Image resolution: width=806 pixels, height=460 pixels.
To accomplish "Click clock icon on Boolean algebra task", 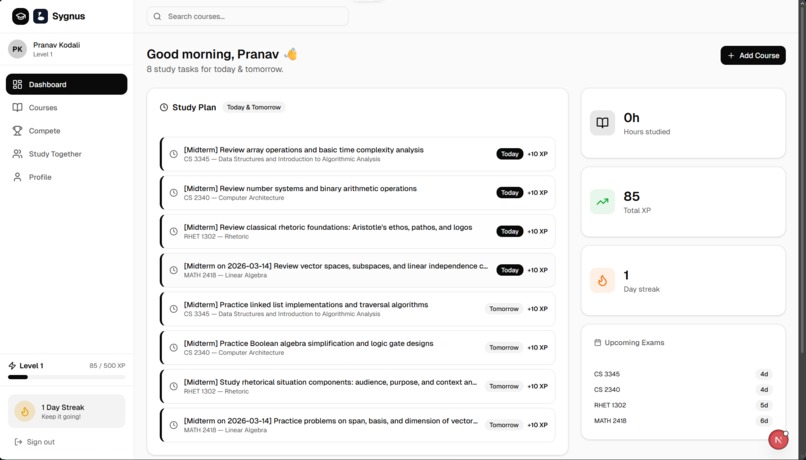I will [174, 347].
